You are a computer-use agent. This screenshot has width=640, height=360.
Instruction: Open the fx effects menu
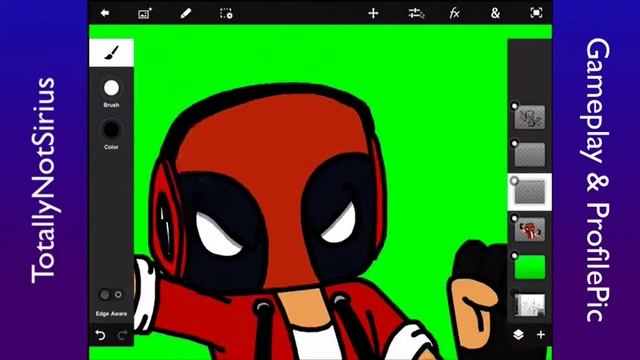(x=454, y=13)
